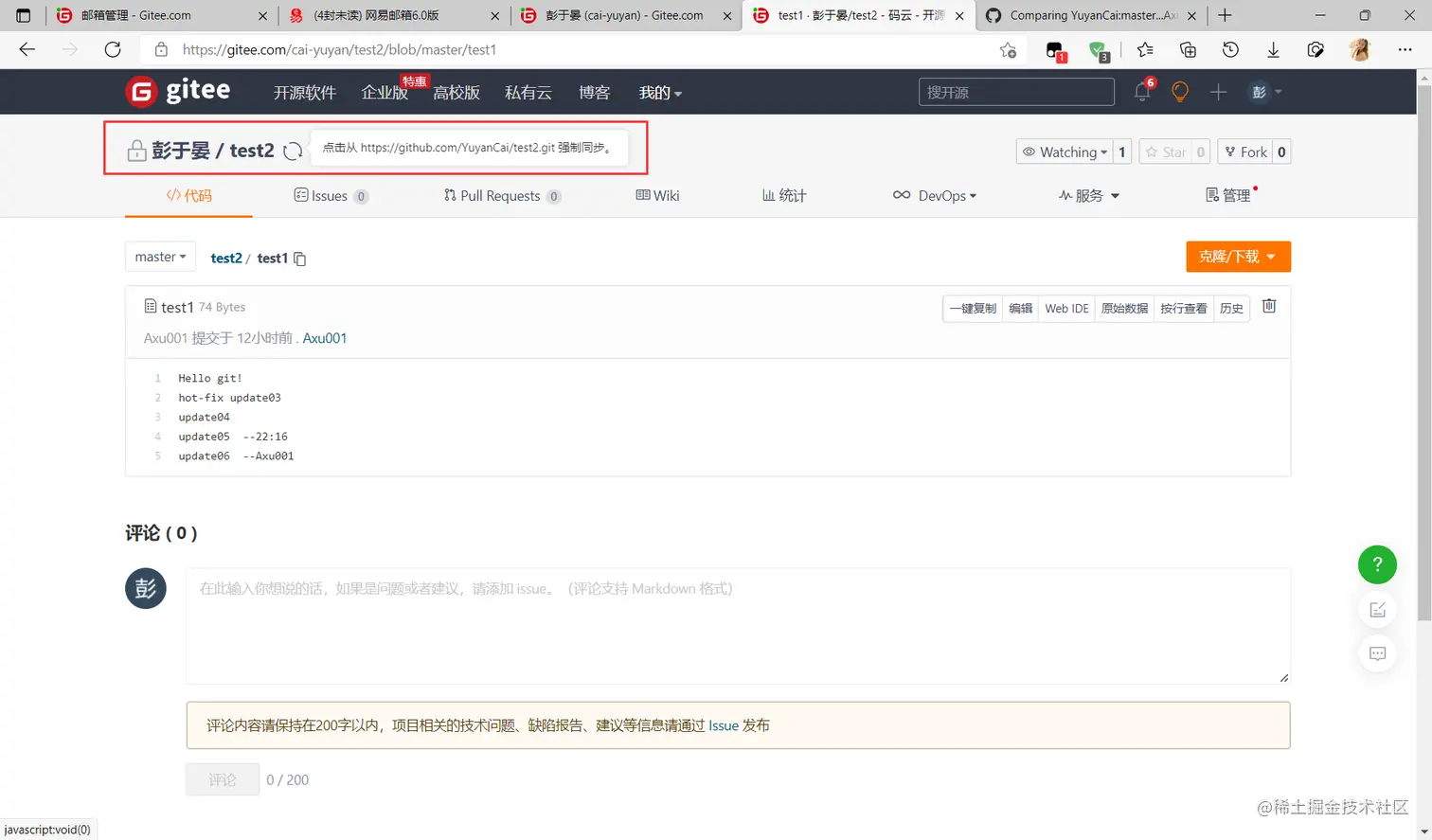1432x840 pixels.
Task: Click the 一键复制 button
Action: pos(973,309)
